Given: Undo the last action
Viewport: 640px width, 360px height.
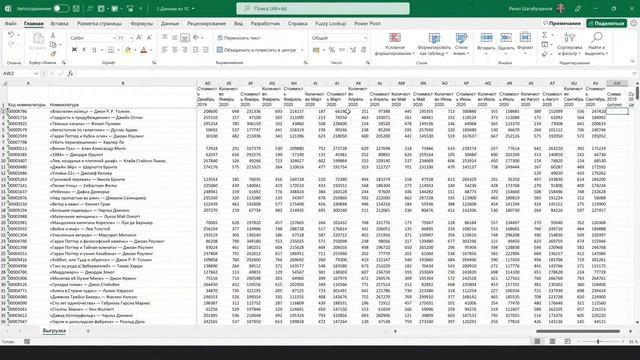Looking at the screenshot, I should click(x=11, y=35).
